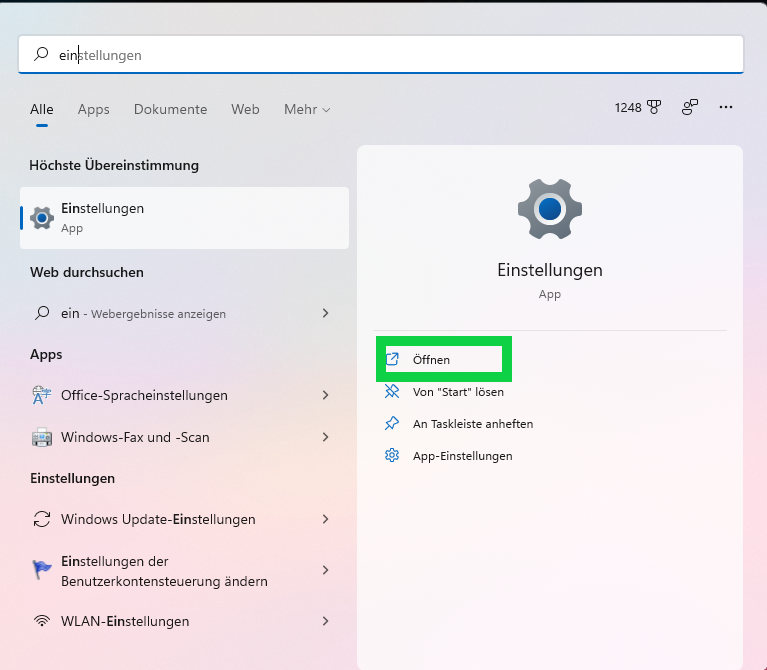
Task: Click the 1248 rewards points count
Action: (628, 108)
